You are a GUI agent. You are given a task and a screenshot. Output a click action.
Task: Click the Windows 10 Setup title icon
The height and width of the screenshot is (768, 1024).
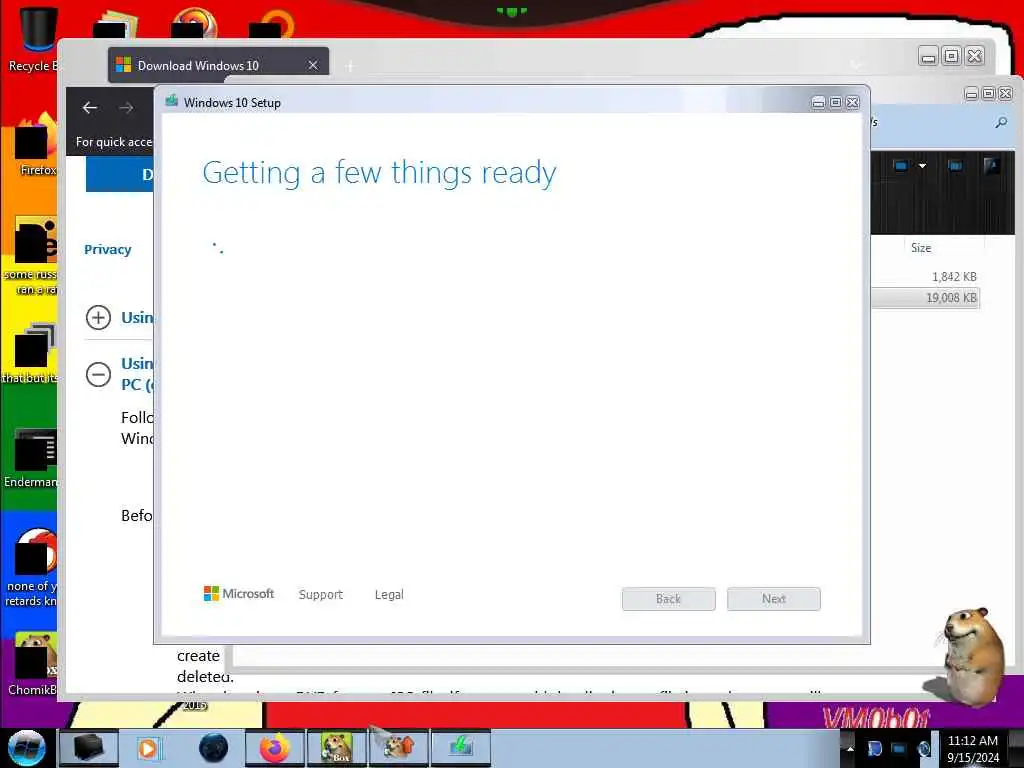click(172, 101)
